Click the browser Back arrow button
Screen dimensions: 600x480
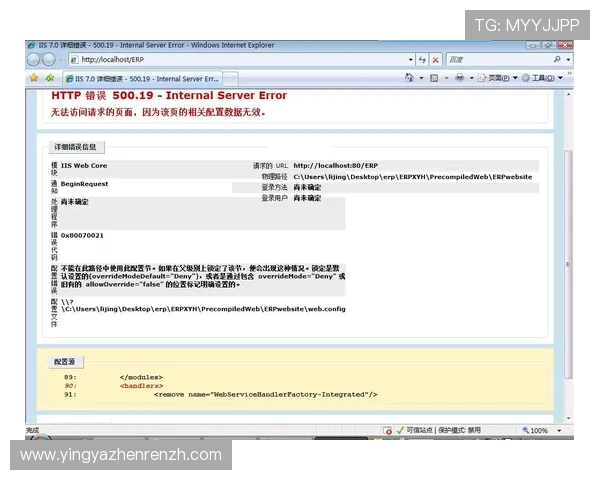[x=34, y=59]
